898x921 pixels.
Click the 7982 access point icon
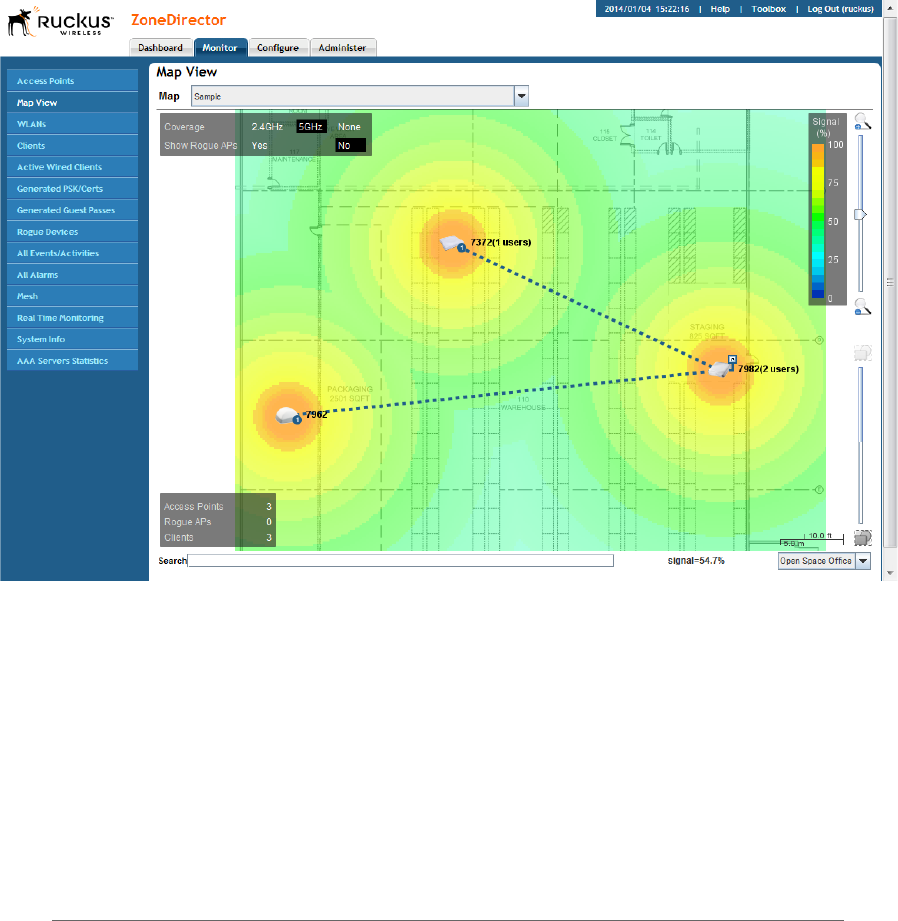click(x=720, y=369)
